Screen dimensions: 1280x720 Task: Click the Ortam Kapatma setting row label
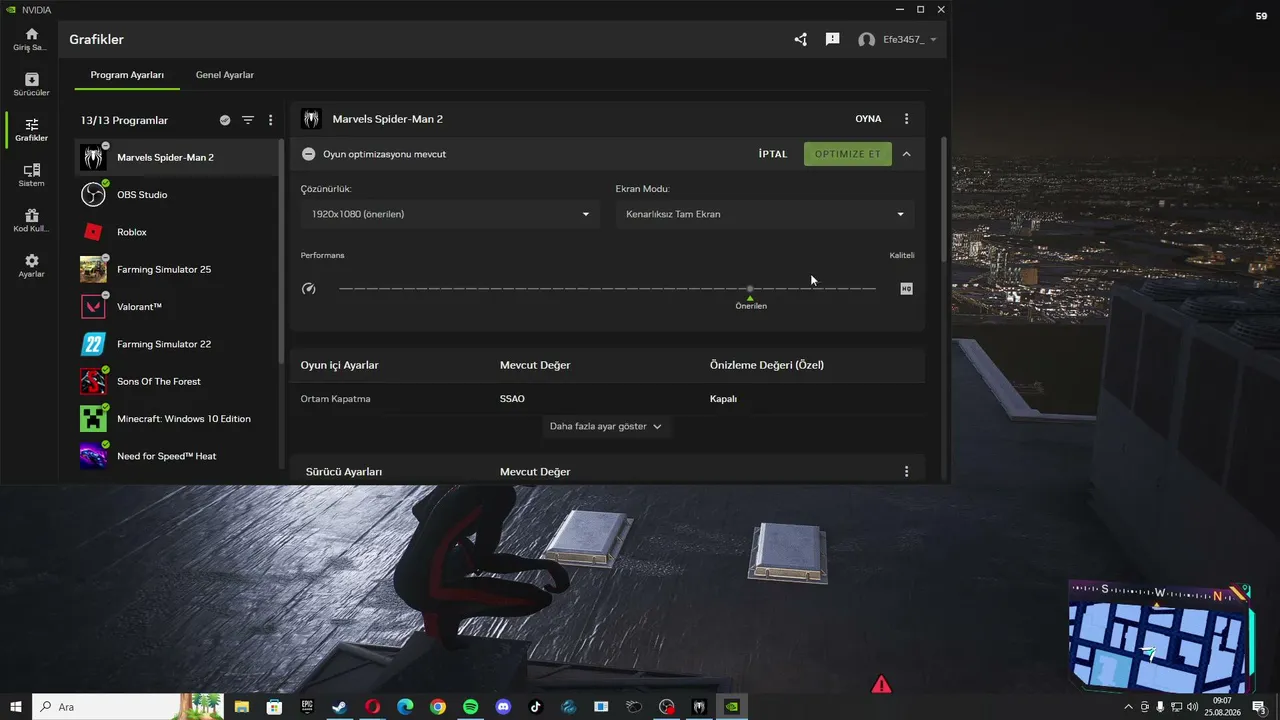pos(336,399)
